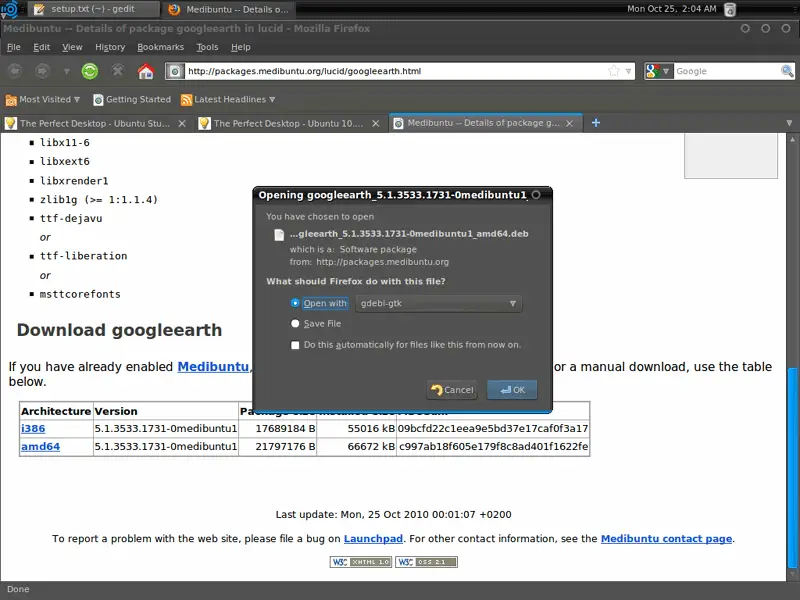The image size is (800, 600).
Task: Bookmark this page with the star icon
Action: pyautogui.click(x=614, y=71)
